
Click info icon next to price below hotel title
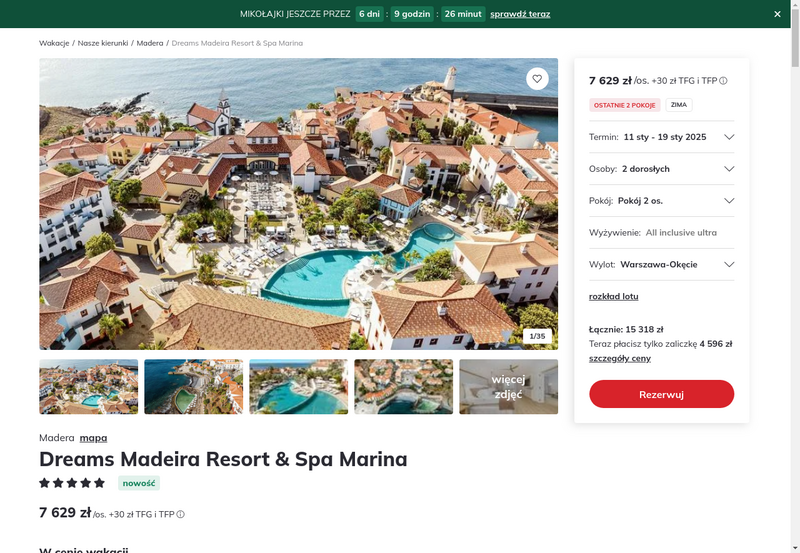pyautogui.click(x=181, y=514)
